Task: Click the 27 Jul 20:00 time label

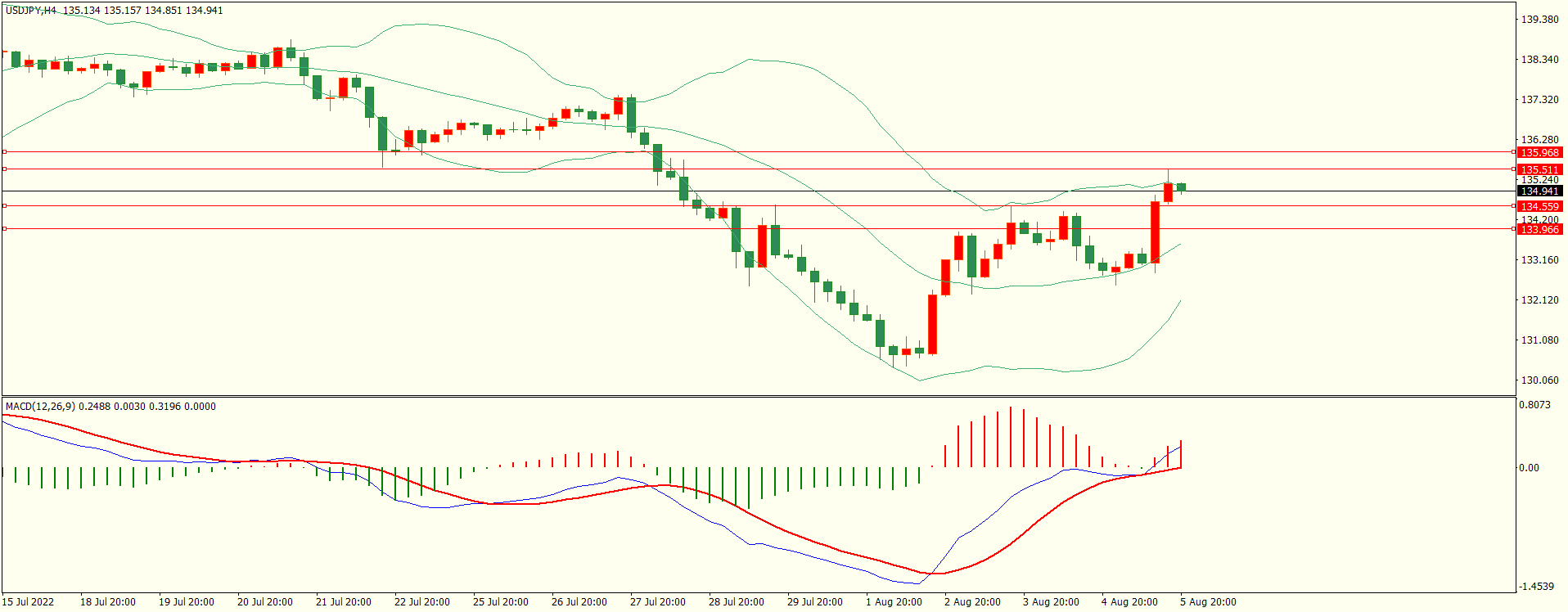Action: pos(658,602)
